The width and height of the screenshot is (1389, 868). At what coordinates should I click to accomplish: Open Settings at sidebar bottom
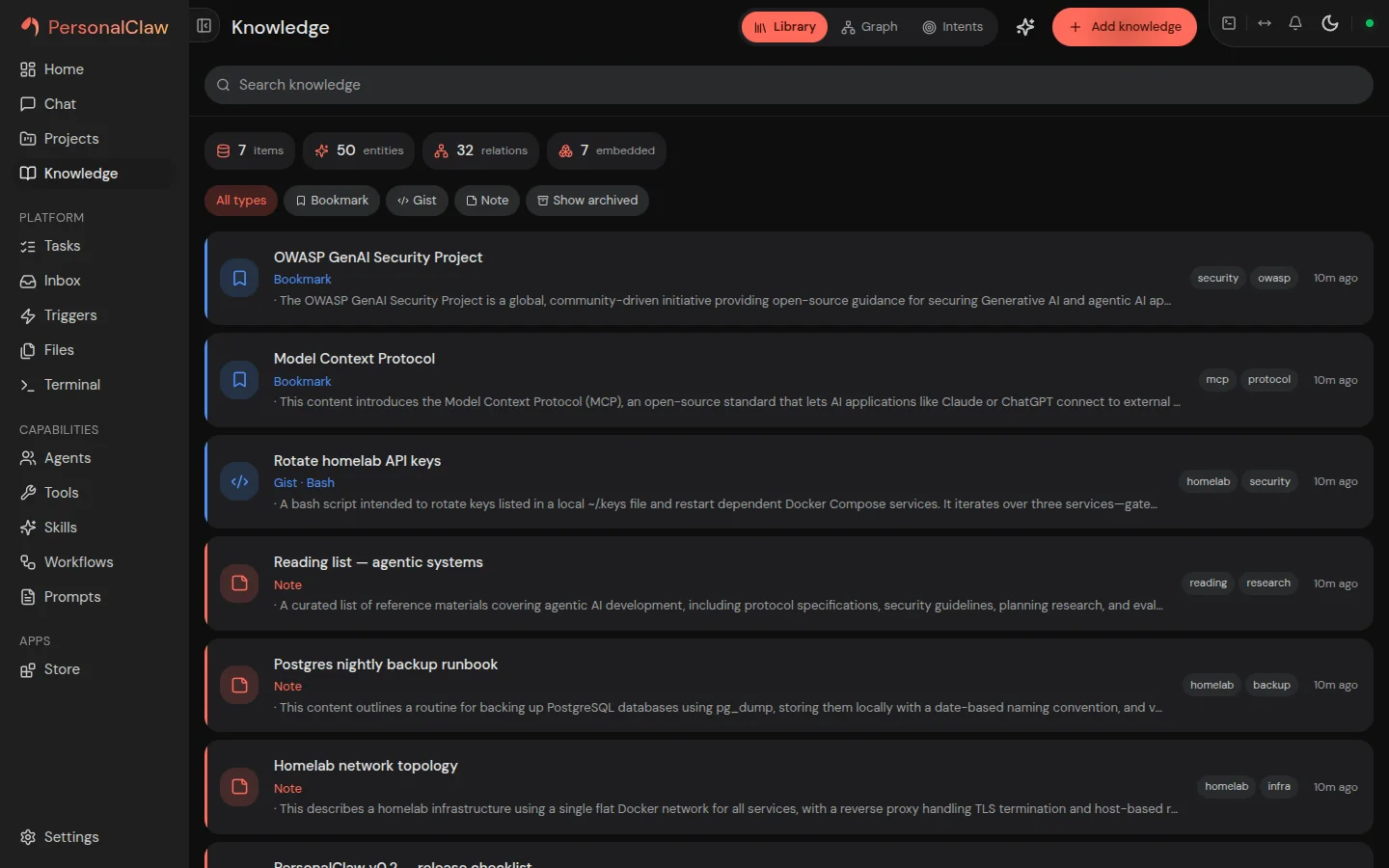pos(95,837)
